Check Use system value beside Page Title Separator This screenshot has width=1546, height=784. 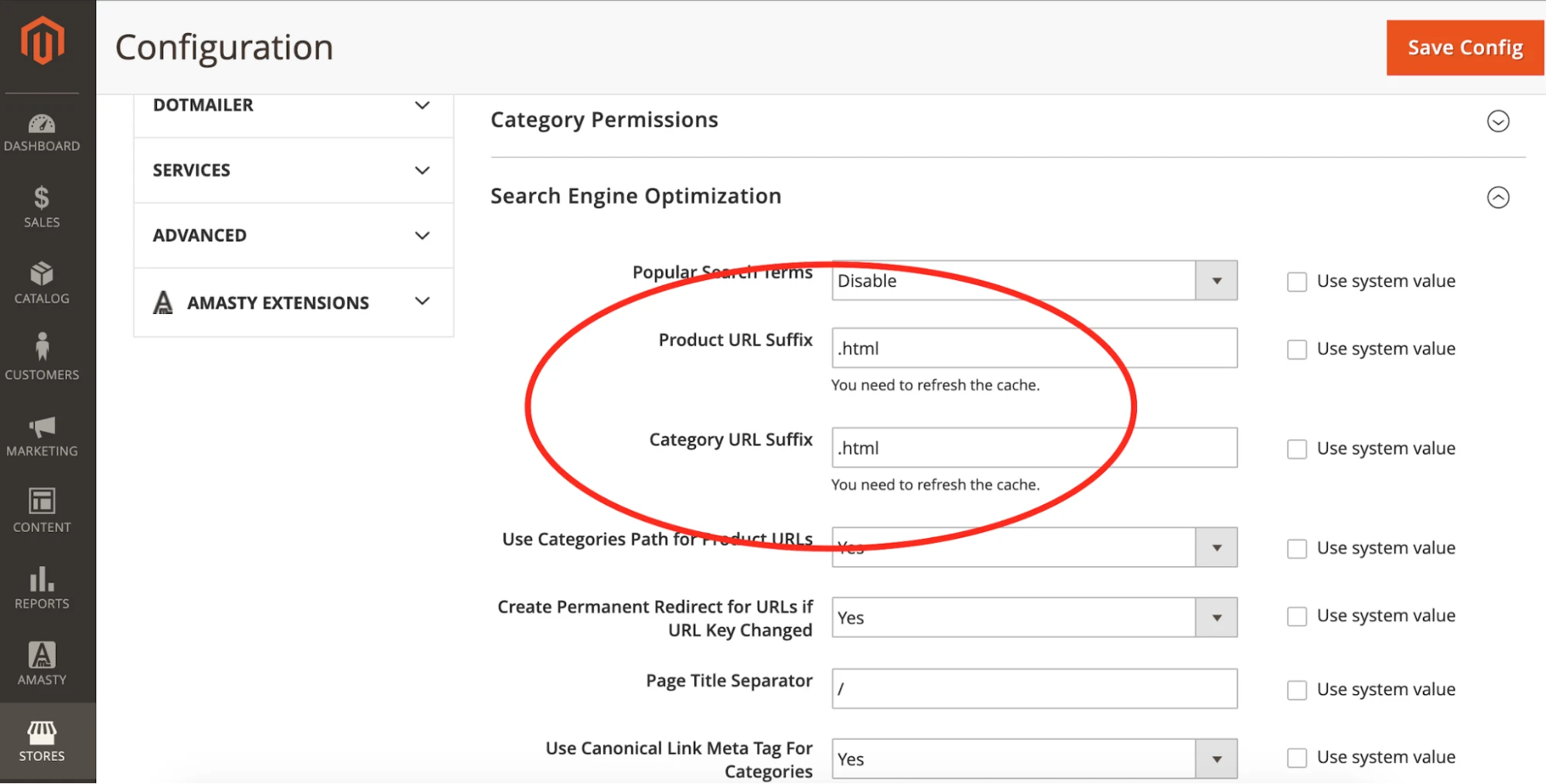click(x=1296, y=690)
